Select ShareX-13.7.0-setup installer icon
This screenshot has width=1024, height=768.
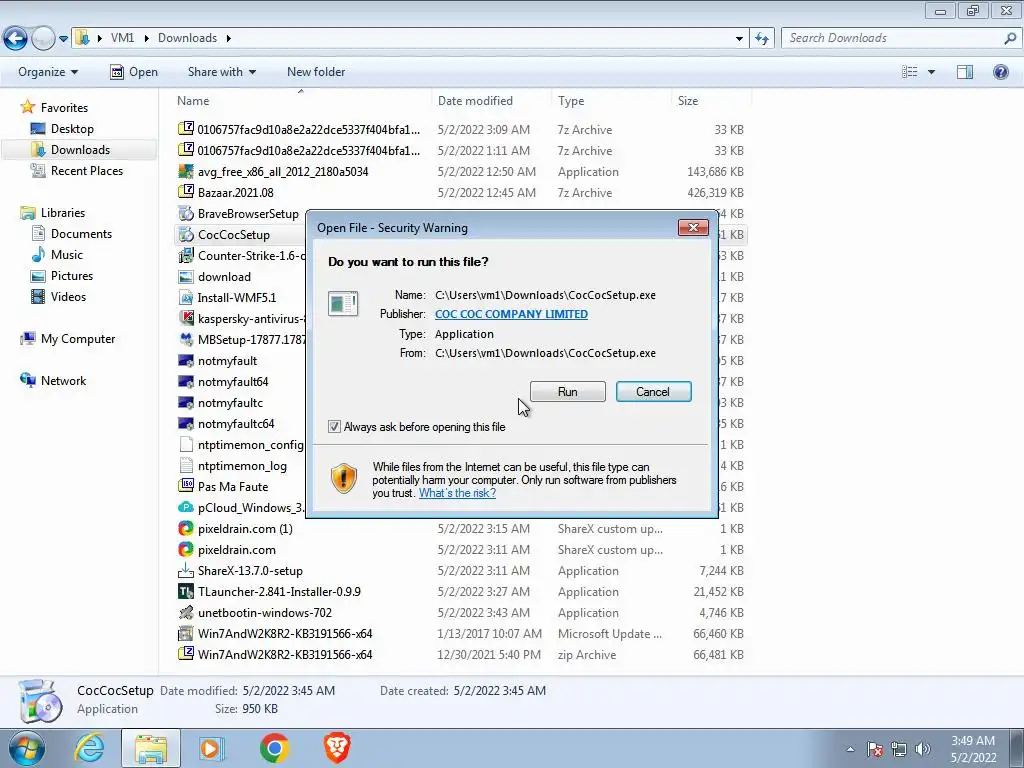pyautogui.click(x=186, y=570)
